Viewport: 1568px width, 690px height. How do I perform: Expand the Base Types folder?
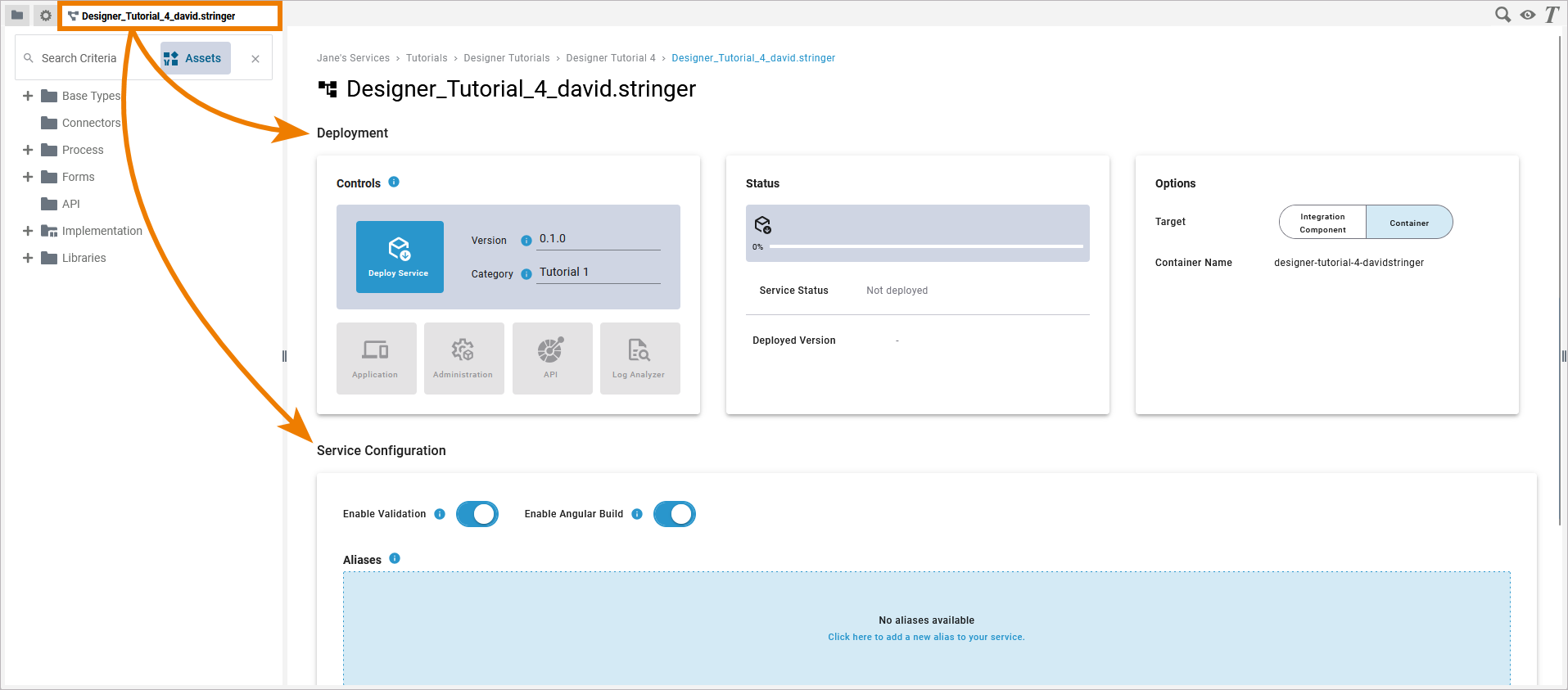point(28,96)
